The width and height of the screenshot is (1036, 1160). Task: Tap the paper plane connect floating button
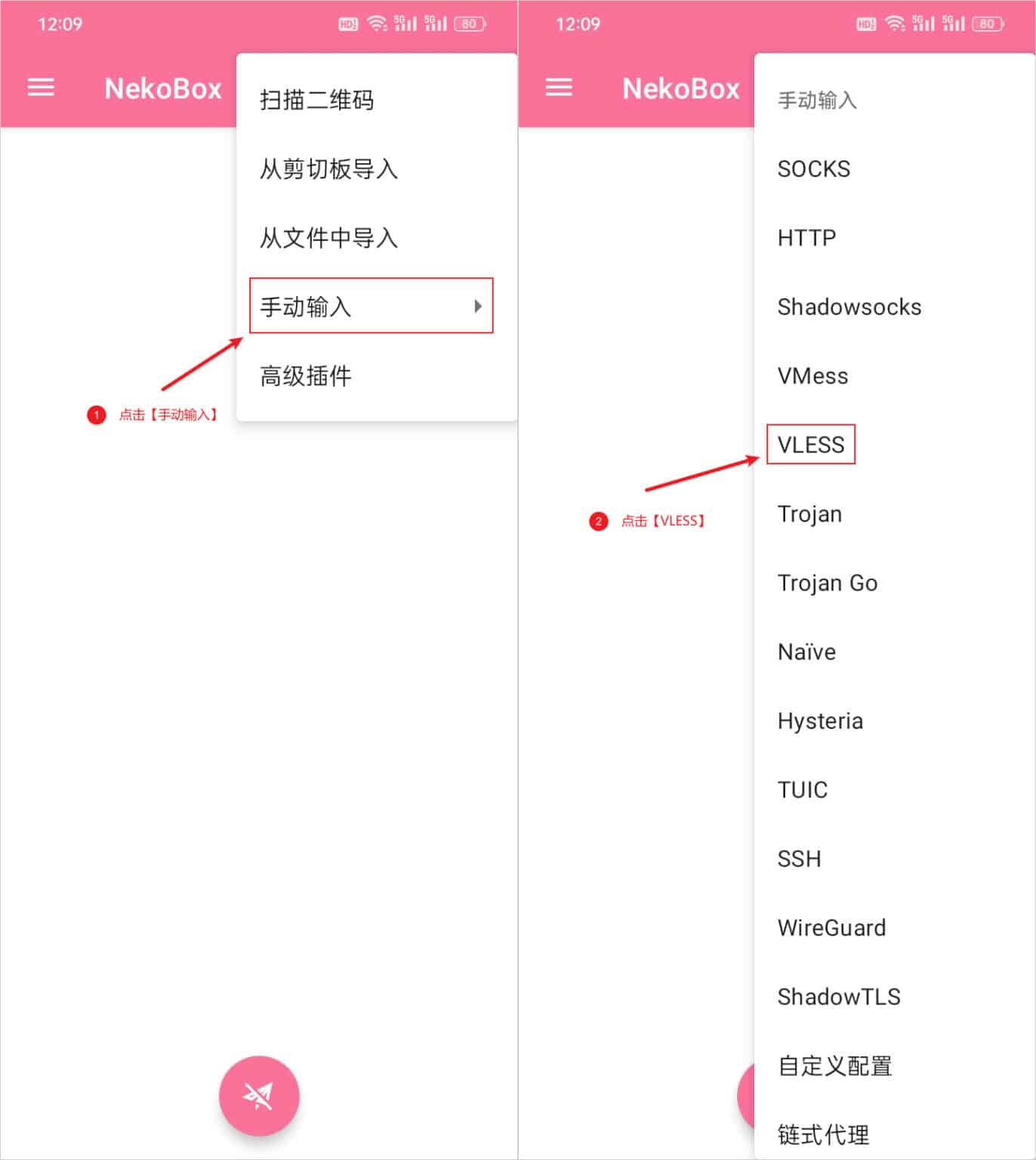pos(259,1095)
